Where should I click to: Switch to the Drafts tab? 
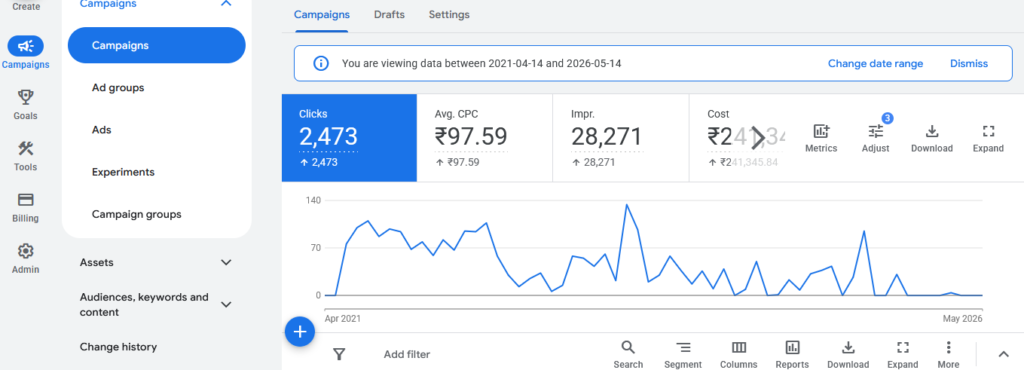pos(389,14)
